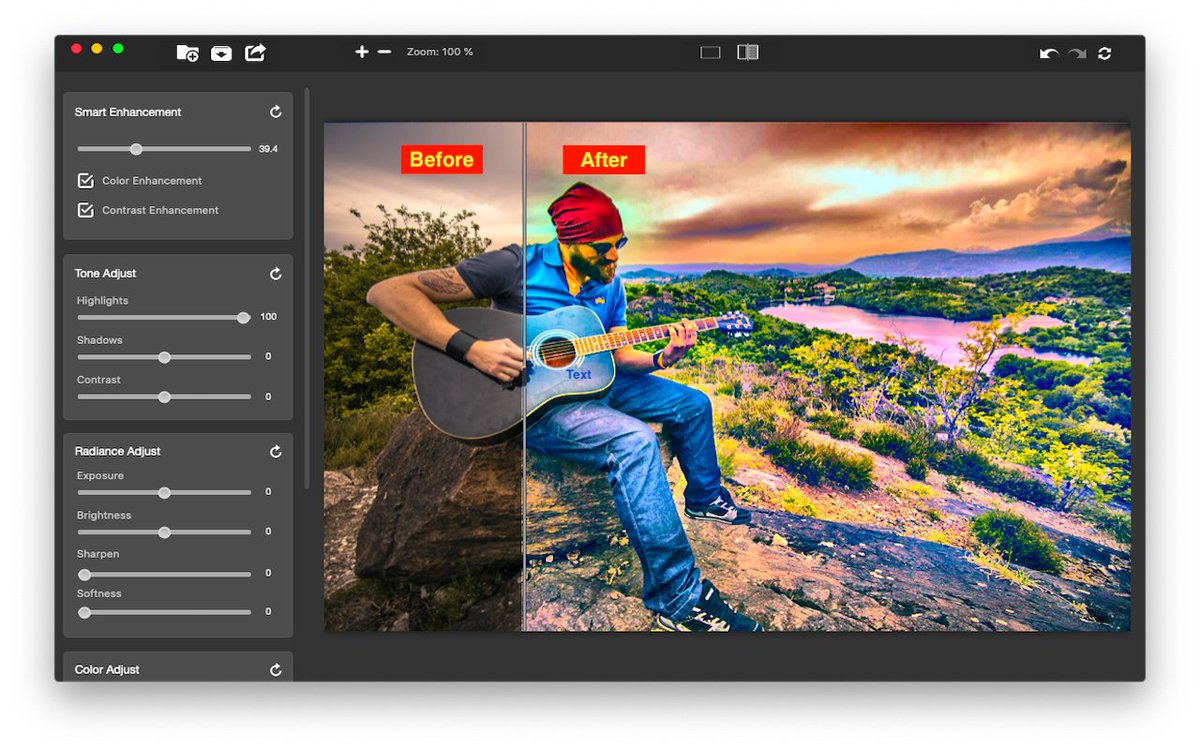Click the Contrast slider handle
1200x750 pixels.
click(x=164, y=397)
